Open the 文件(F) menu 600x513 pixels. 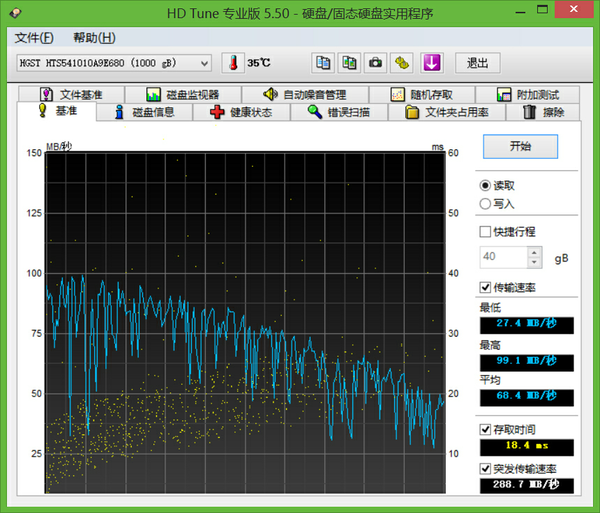coord(34,38)
